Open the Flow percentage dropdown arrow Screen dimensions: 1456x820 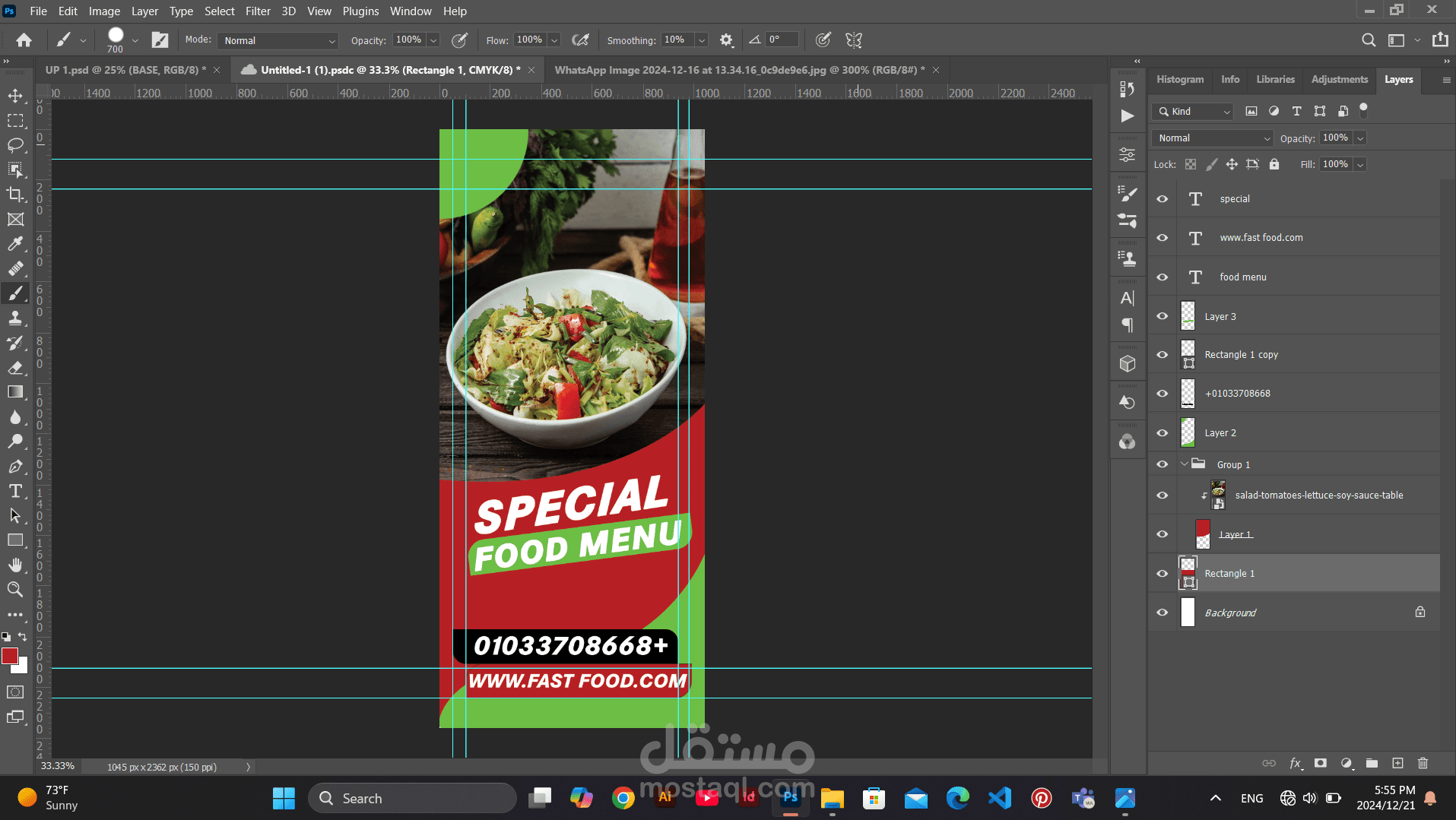pos(554,41)
